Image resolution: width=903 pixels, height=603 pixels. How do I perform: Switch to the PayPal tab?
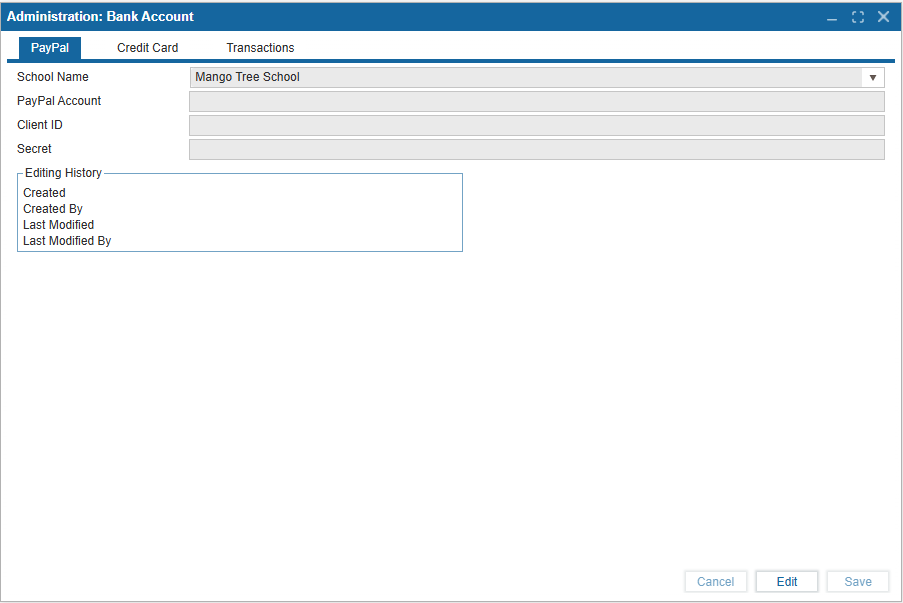click(x=50, y=48)
